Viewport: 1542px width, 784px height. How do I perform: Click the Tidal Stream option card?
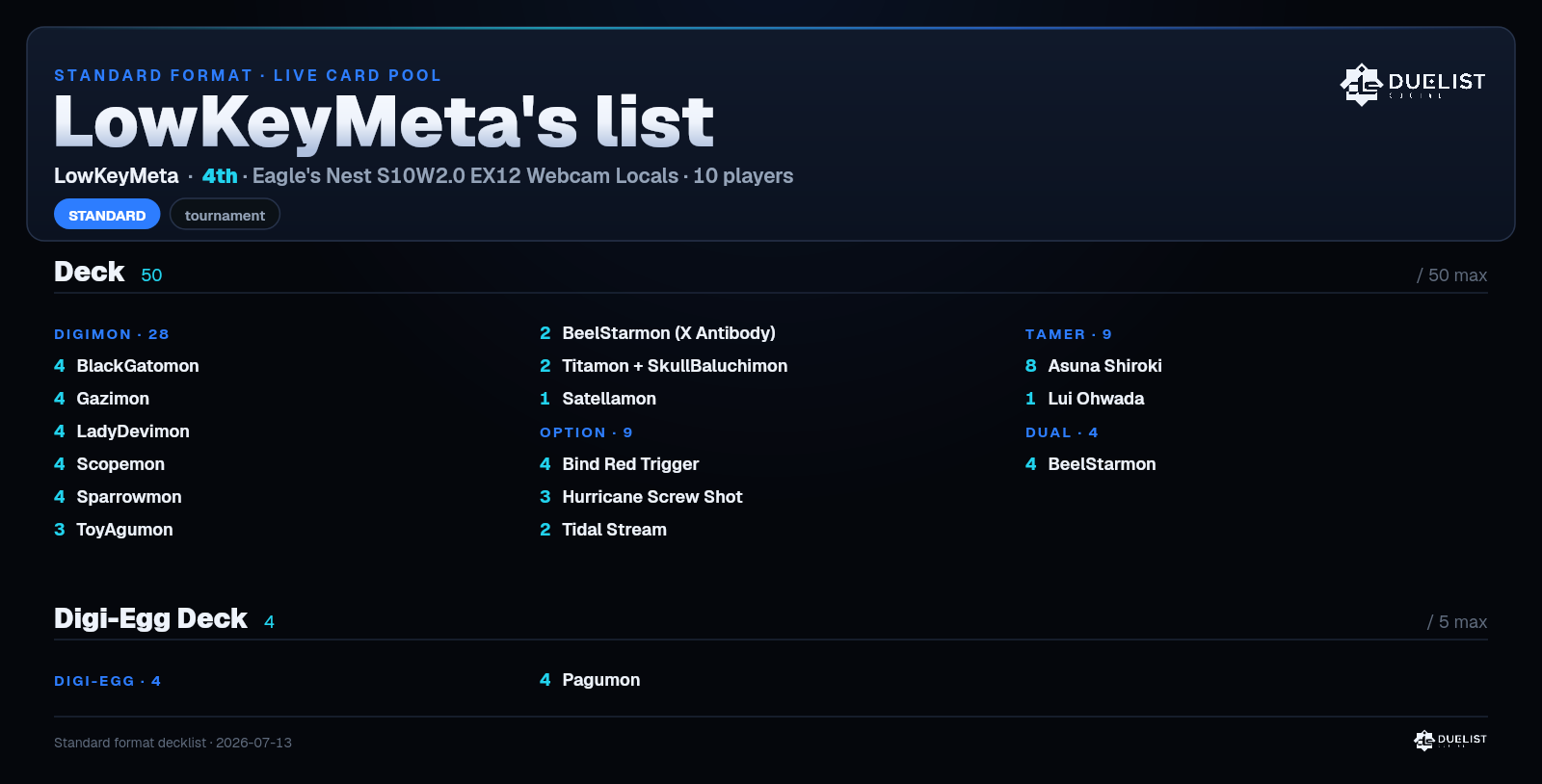(603, 530)
